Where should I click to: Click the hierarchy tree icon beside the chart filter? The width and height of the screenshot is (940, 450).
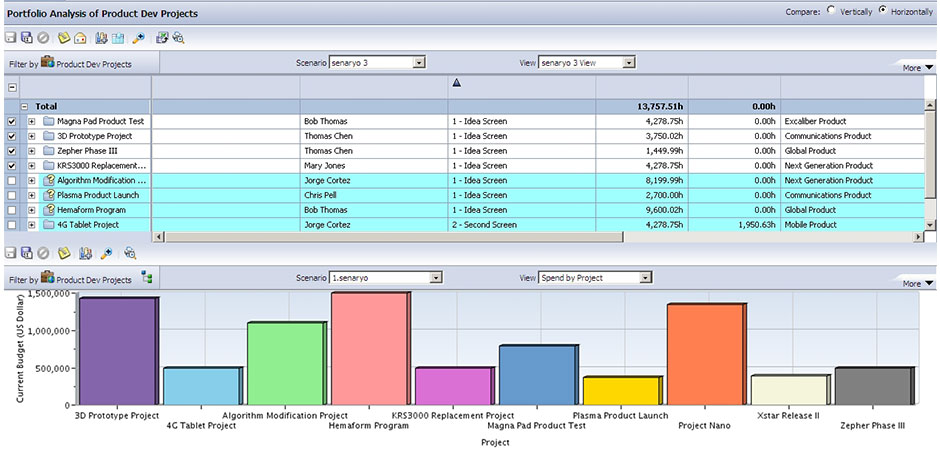(x=147, y=279)
